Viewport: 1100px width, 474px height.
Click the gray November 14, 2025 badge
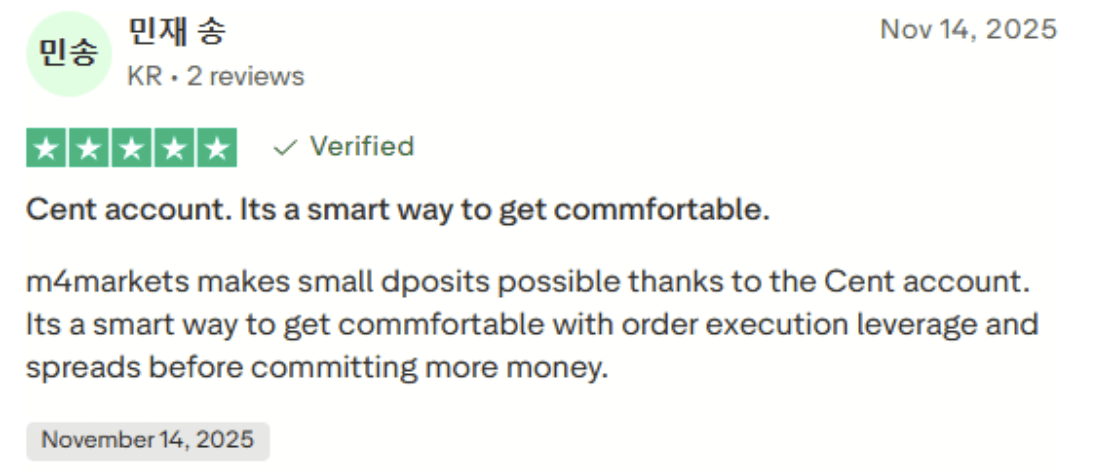147,439
